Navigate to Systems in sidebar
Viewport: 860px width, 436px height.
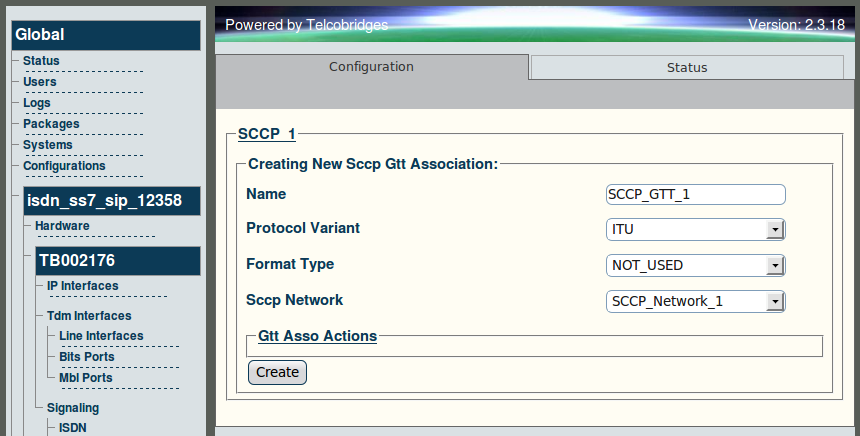tap(48, 145)
